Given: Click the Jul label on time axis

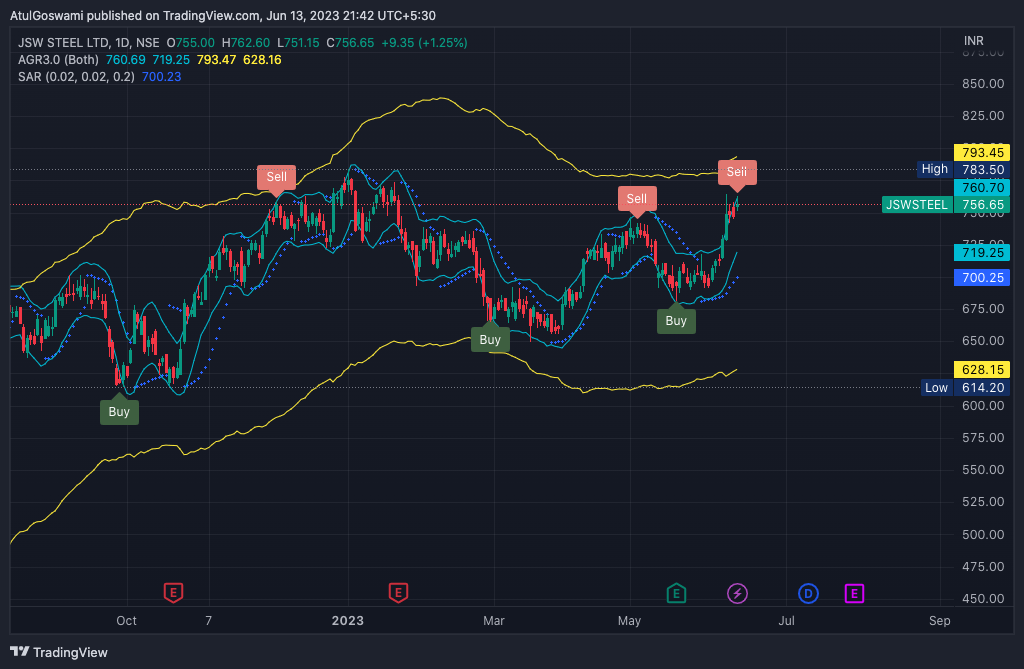Looking at the screenshot, I should click(x=786, y=620).
